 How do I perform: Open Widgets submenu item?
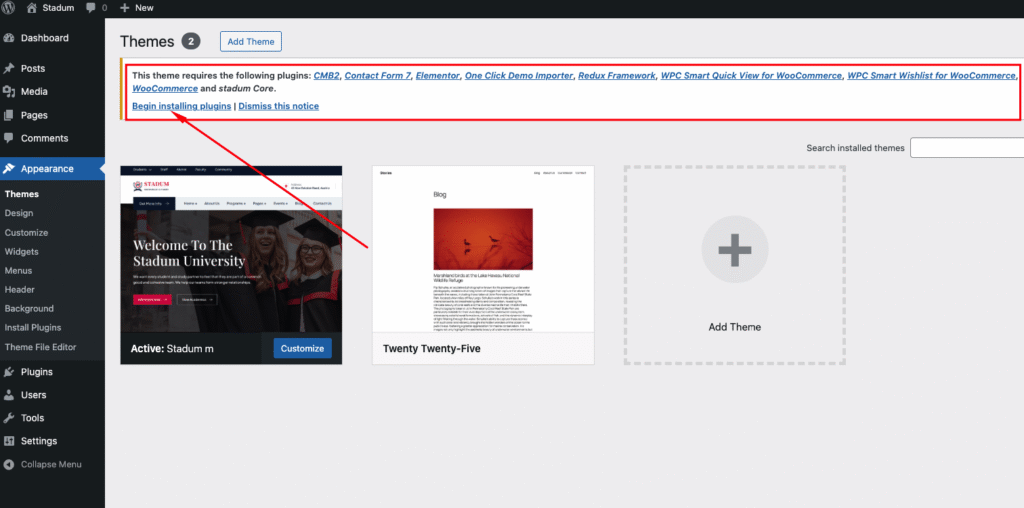point(22,251)
